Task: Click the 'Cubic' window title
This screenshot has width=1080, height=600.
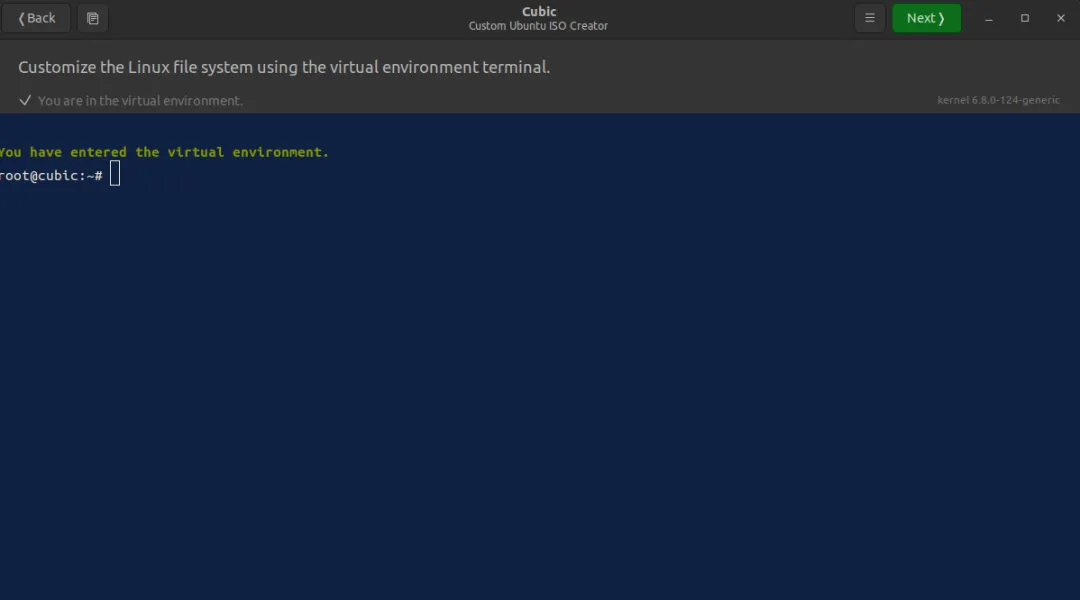Action: (539, 11)
